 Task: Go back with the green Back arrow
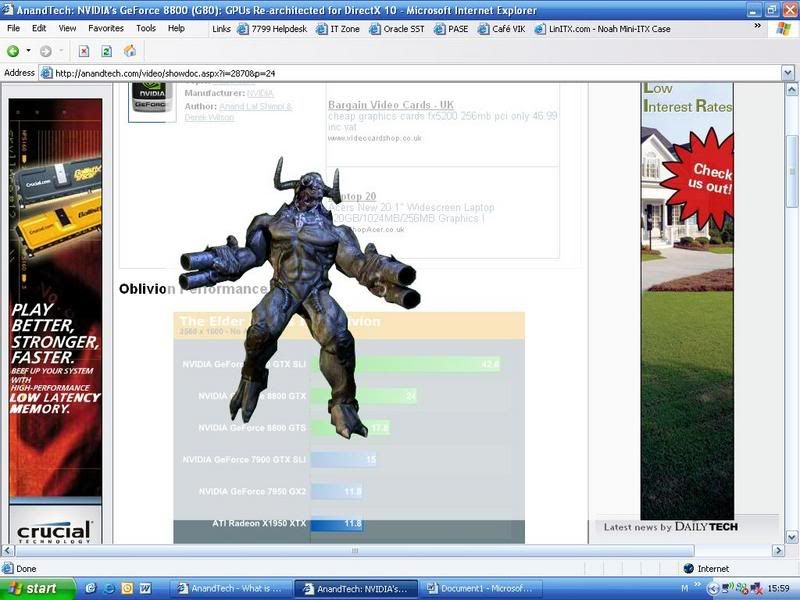tap(13, 51)
